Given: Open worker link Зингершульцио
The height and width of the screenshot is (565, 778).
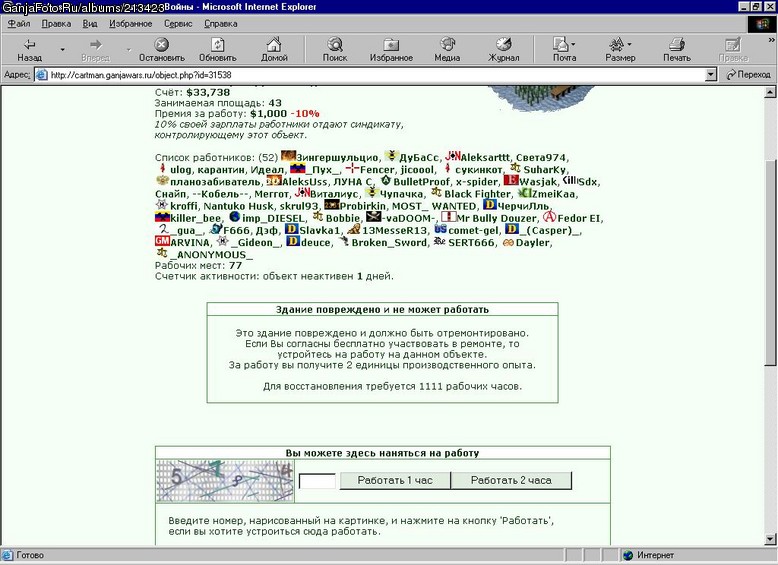Looking at the screenshot, I should point(337,158).
